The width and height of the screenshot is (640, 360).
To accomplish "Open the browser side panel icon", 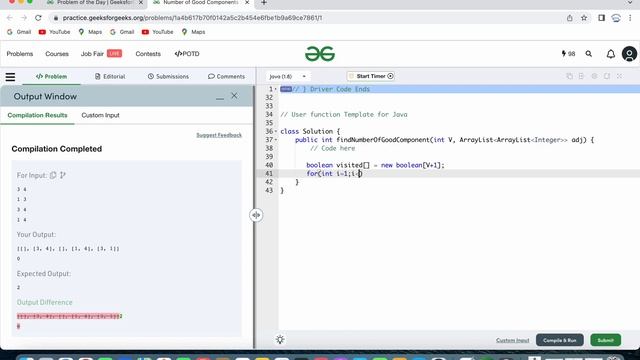I will tap(601, 18).
